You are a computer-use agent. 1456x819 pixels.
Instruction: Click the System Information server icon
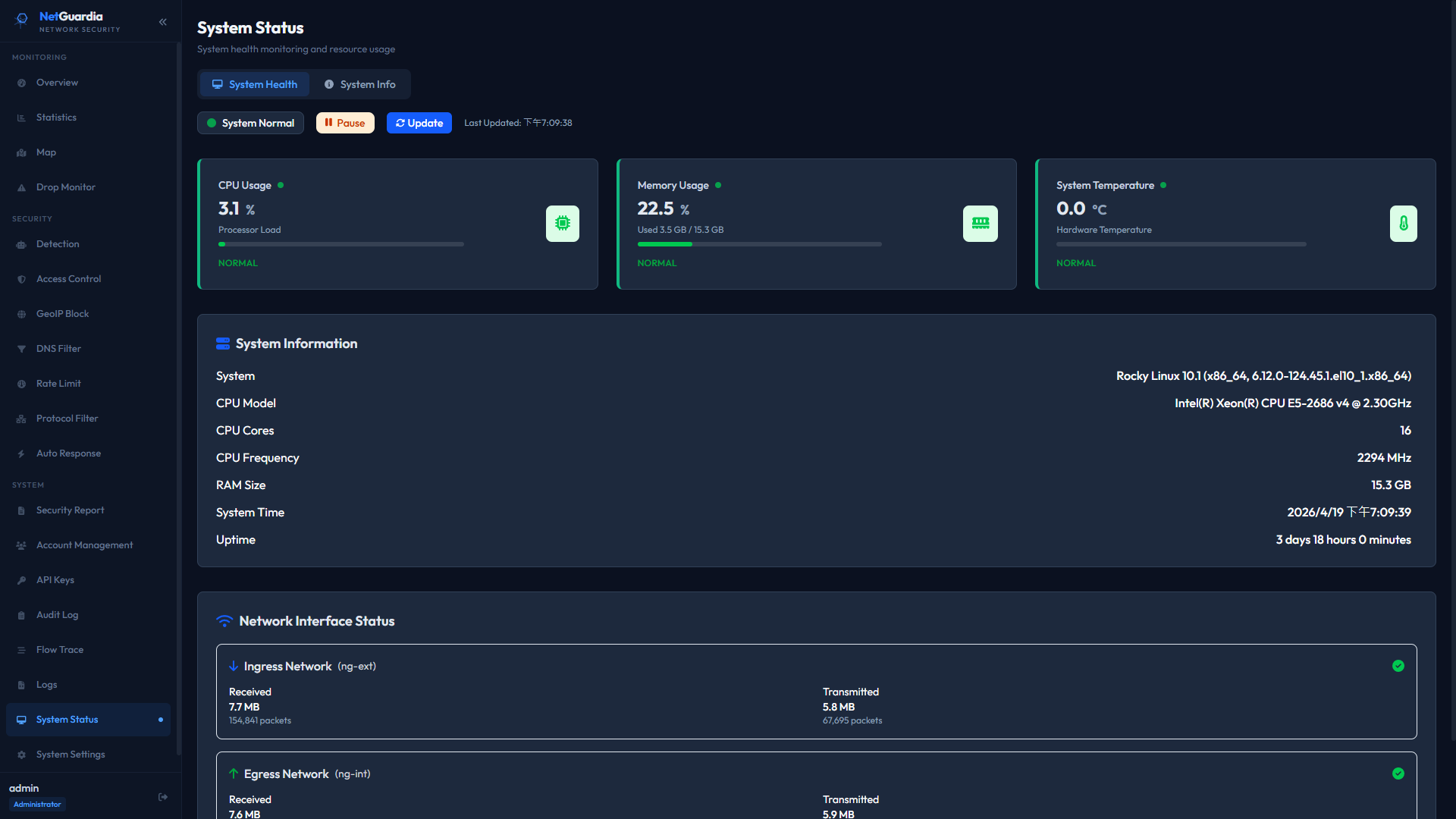pos(223,344)
